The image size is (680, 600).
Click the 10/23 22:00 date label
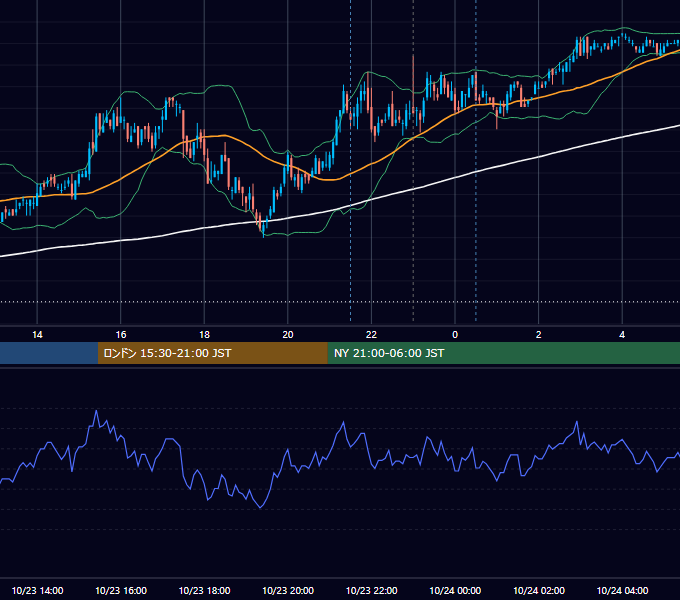(x=371, y=590)
